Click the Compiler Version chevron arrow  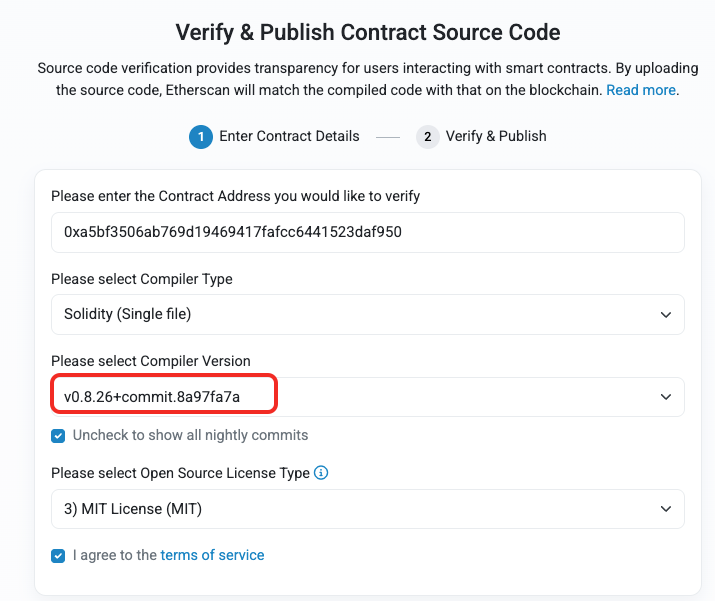click(666, 397)
